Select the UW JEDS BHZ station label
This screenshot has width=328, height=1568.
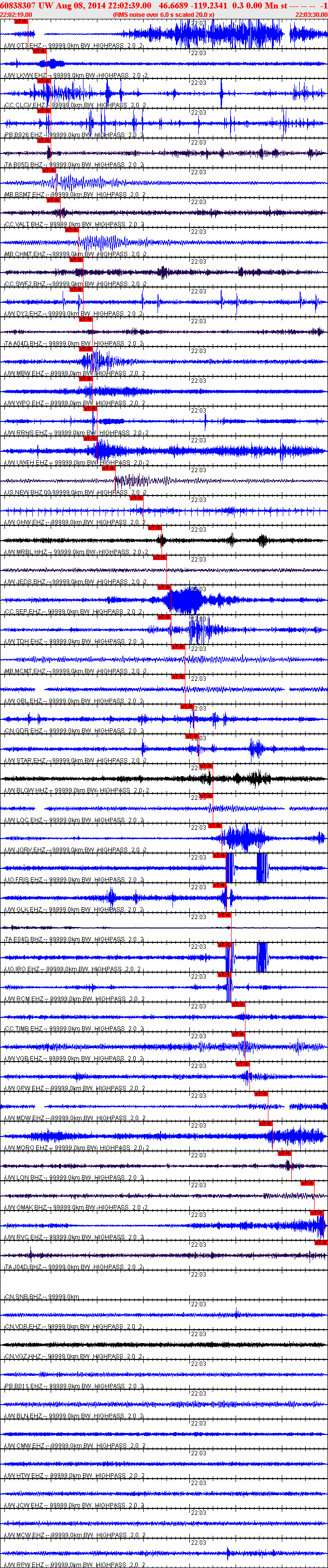coord(75,582)
